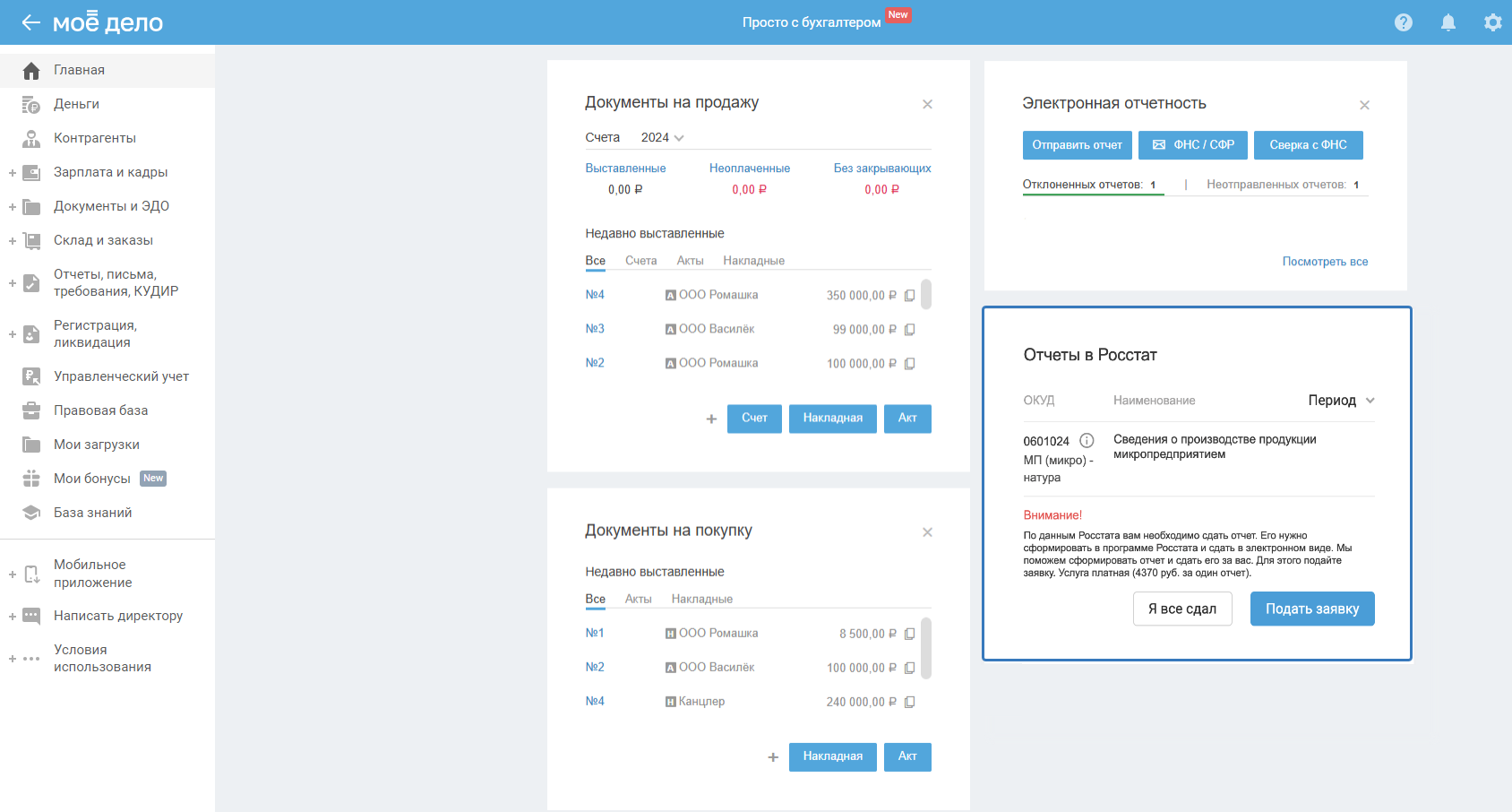Click the Деньги sidebar icon
1512x812 pixels.
point(31,105)
